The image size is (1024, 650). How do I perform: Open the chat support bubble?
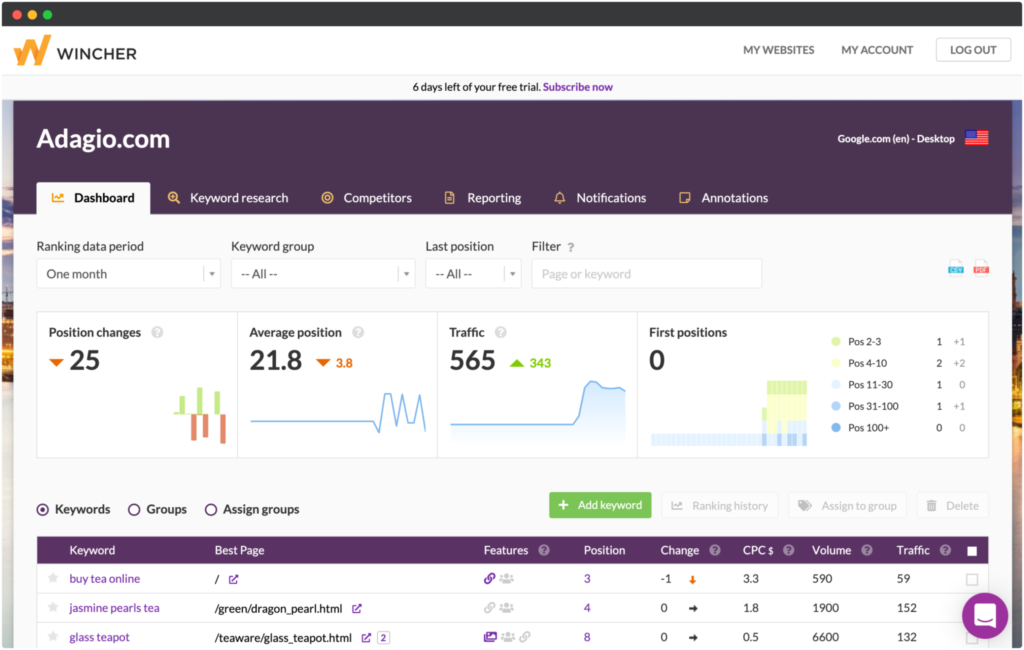coord(984,615)
